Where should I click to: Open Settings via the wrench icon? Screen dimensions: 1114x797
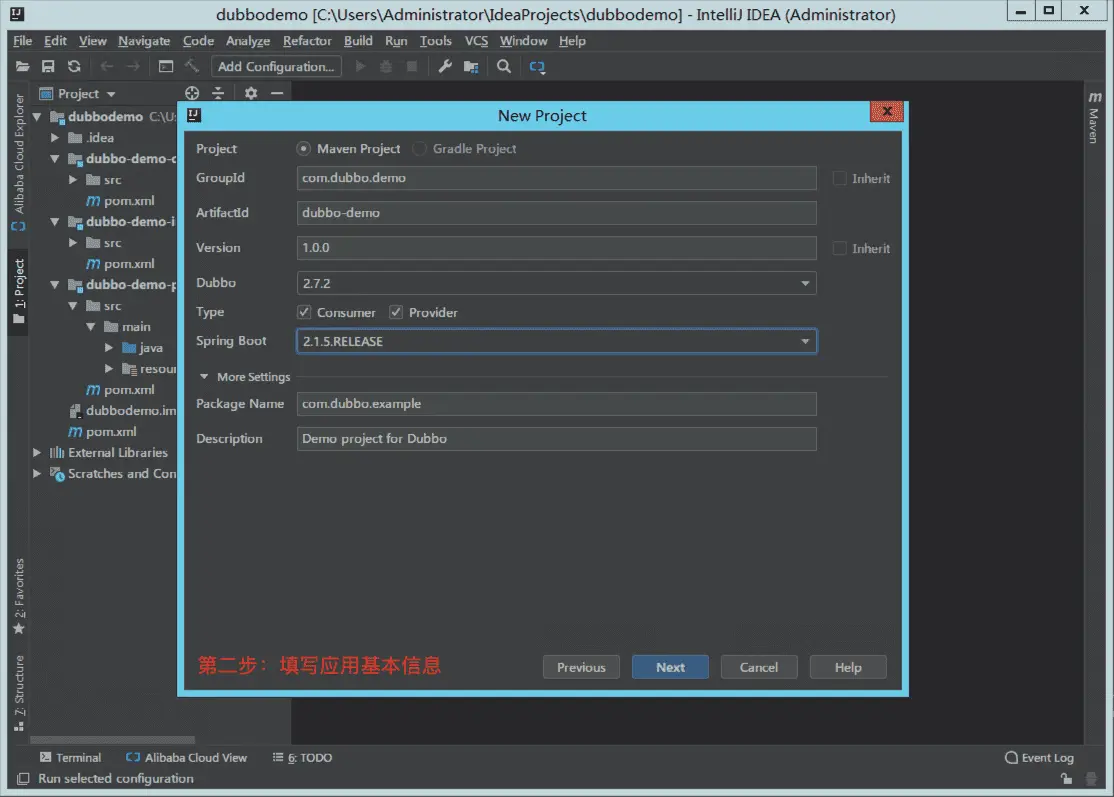(x=445, y=67)
